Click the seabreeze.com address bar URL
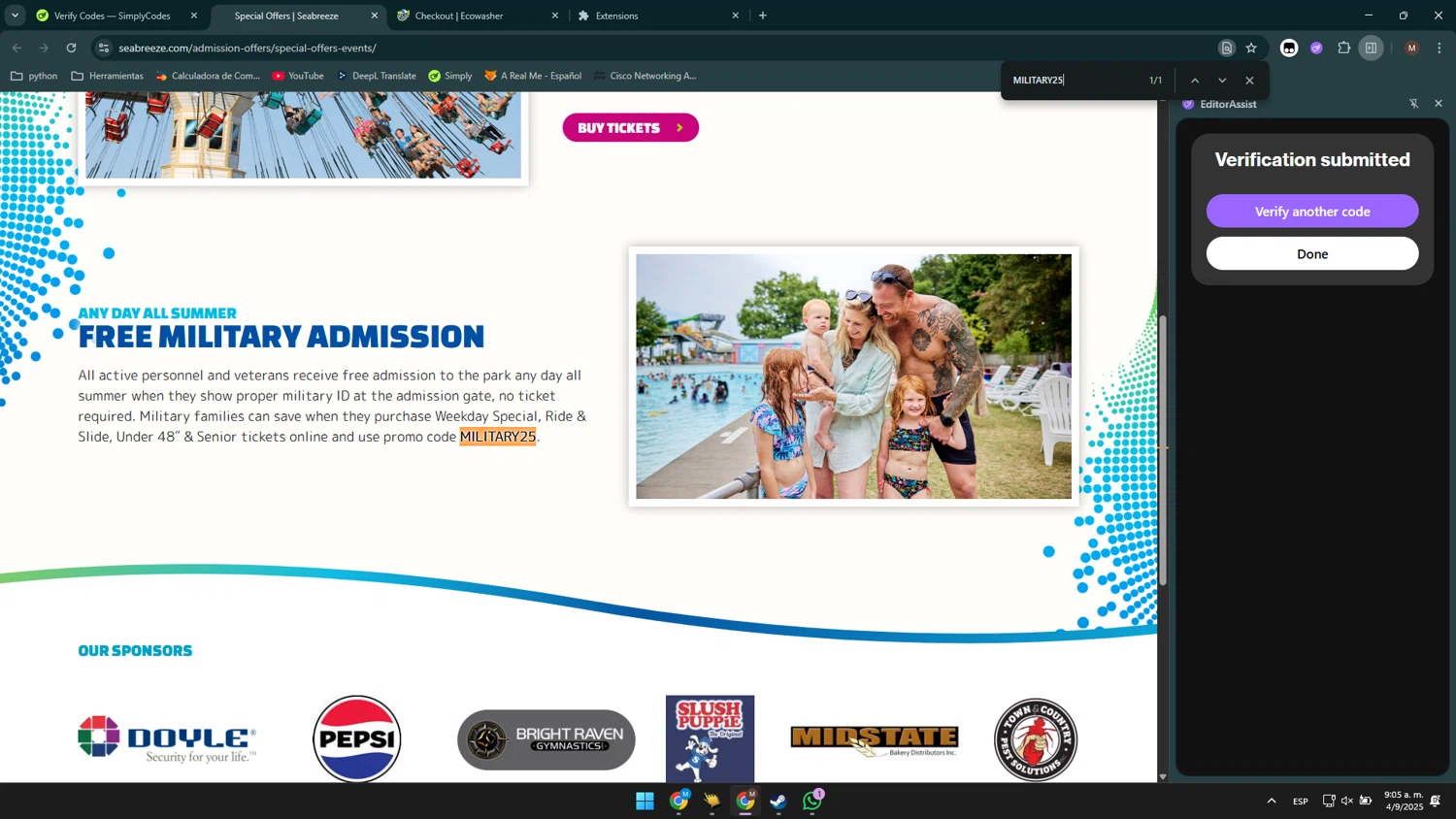Screen dimensions: 1456x819 tap(248, 48)
